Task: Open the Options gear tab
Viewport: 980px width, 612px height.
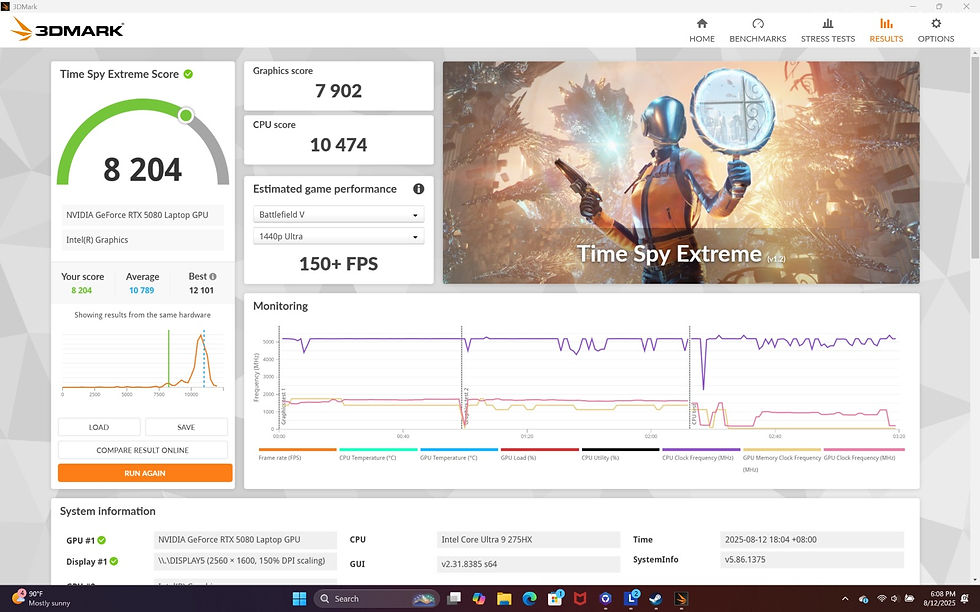Action: pos(936,31)
